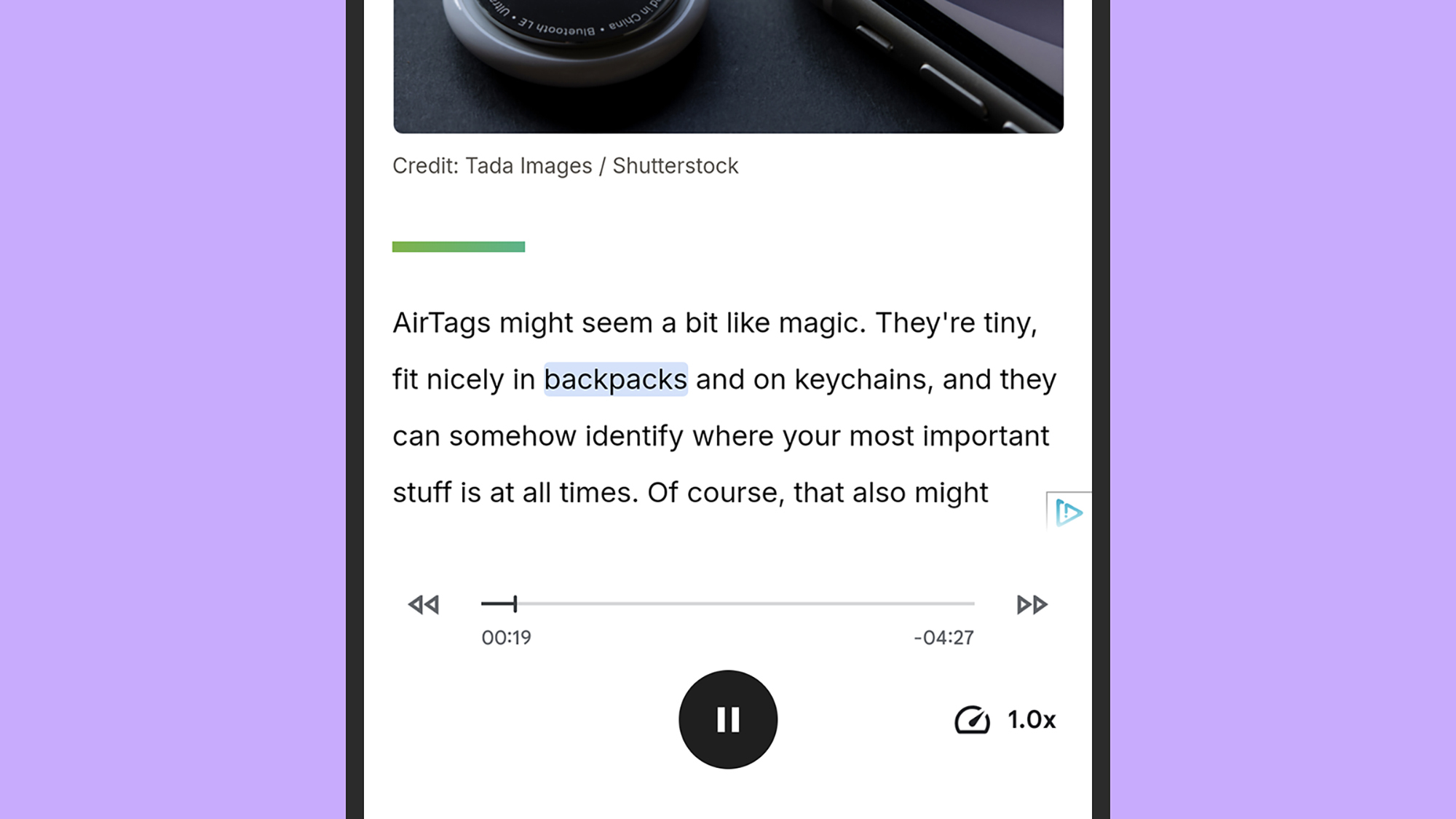The height and width of the screenshot is (819, 1456).
Task: Change the 1.0x playback speed
Action: (1031, 720)
